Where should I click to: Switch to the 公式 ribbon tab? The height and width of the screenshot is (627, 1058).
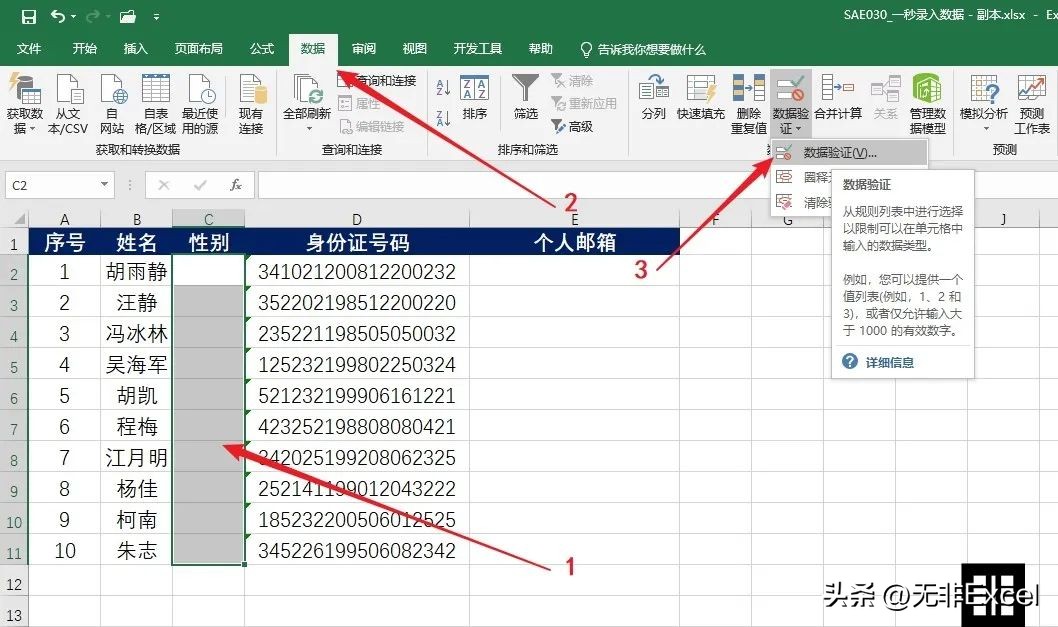[261, 47]
